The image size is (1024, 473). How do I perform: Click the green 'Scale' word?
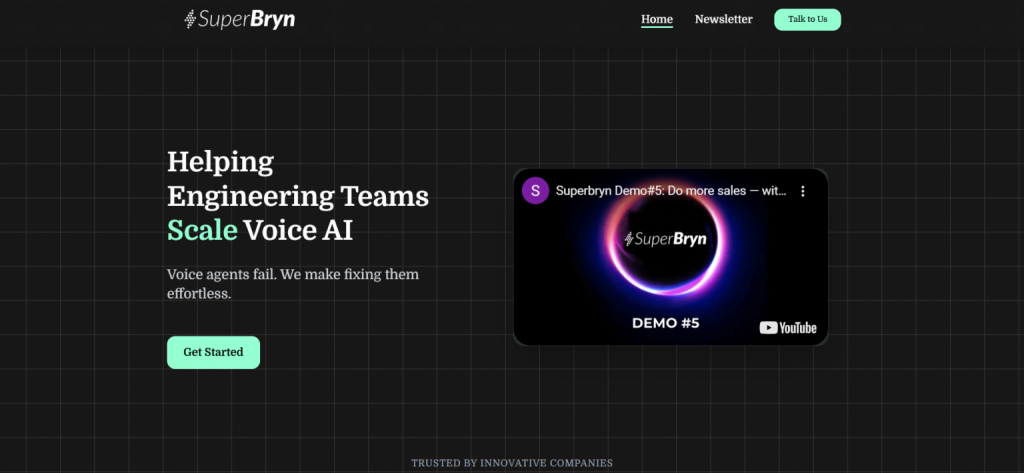tap(202, 231)
